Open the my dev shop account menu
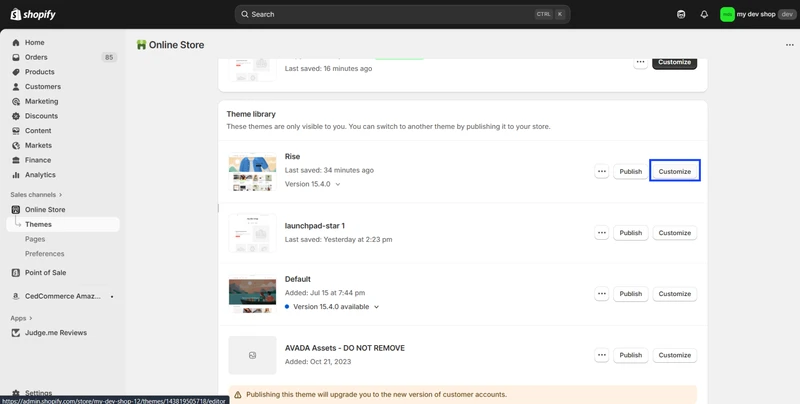 (x=758, y=14)
